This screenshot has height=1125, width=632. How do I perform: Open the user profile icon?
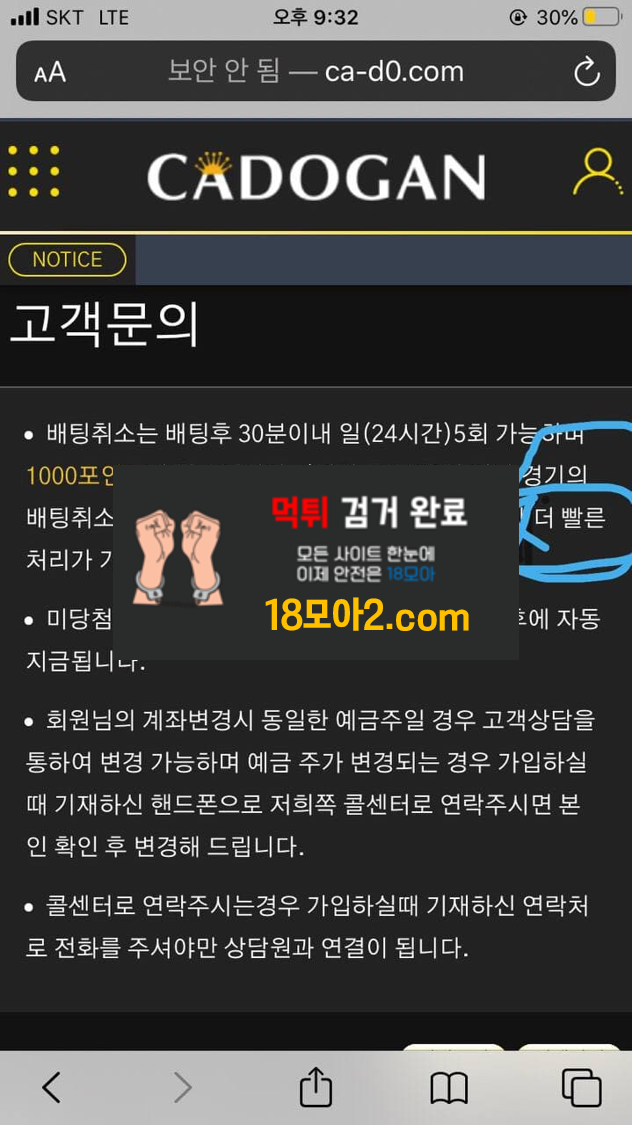click(597, 172)
